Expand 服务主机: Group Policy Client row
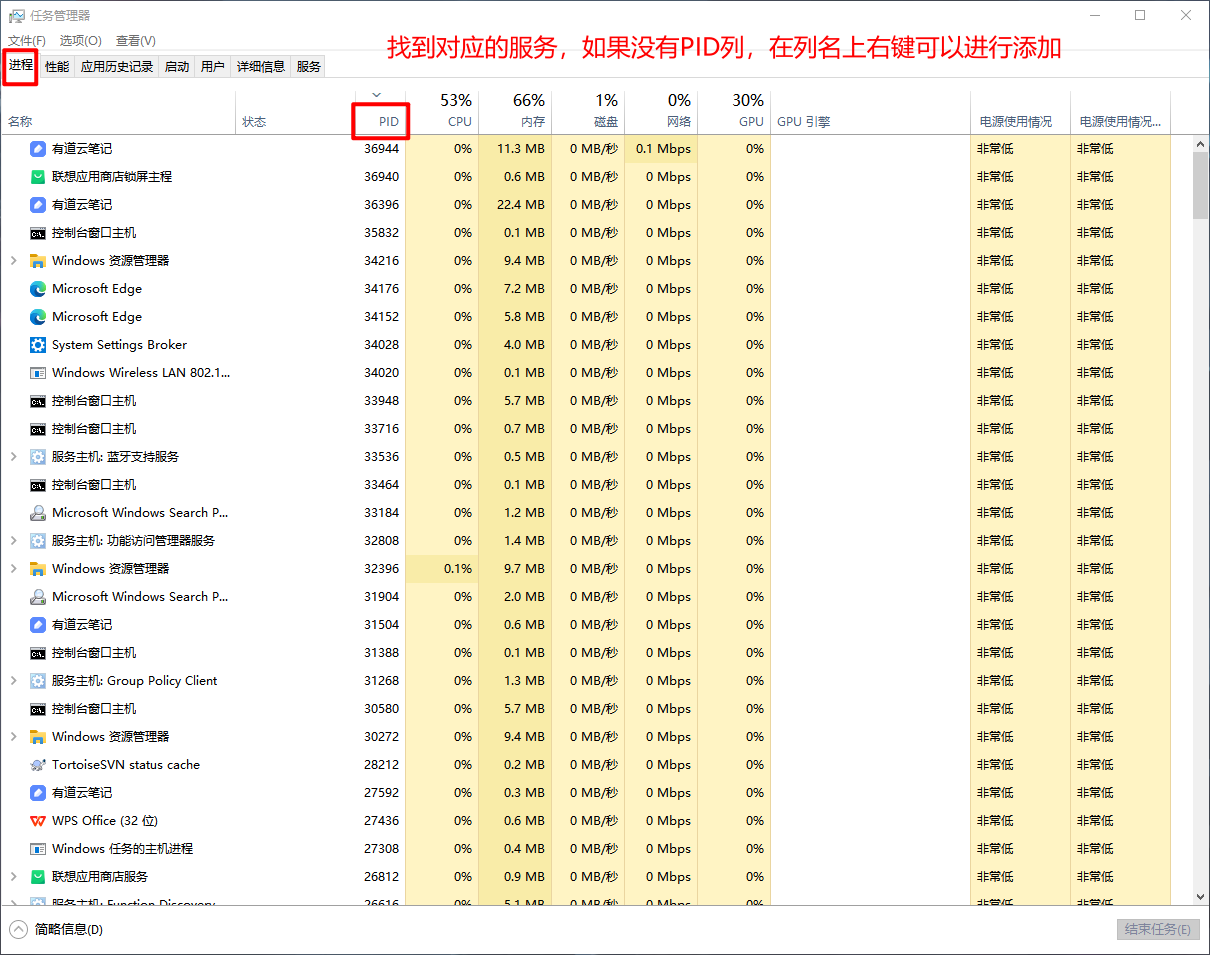Screen dimensions: 1210x955 13,680
